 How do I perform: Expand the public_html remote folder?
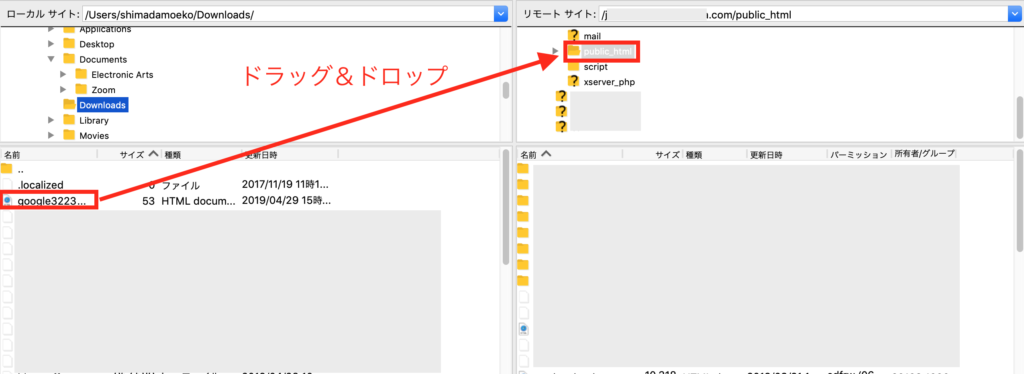[556, 51]
